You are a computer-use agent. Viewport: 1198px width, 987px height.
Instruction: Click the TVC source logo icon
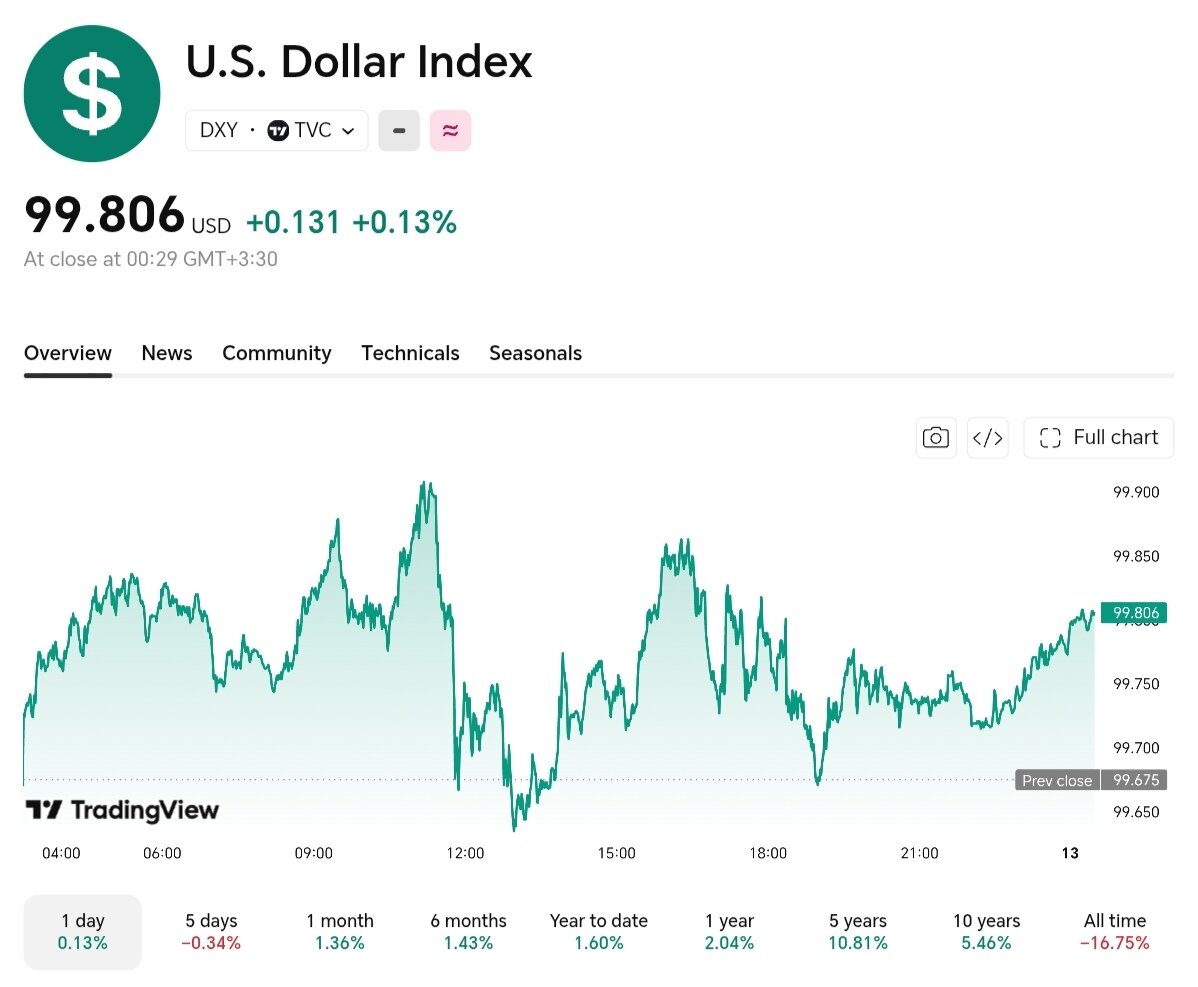[278, 131]
